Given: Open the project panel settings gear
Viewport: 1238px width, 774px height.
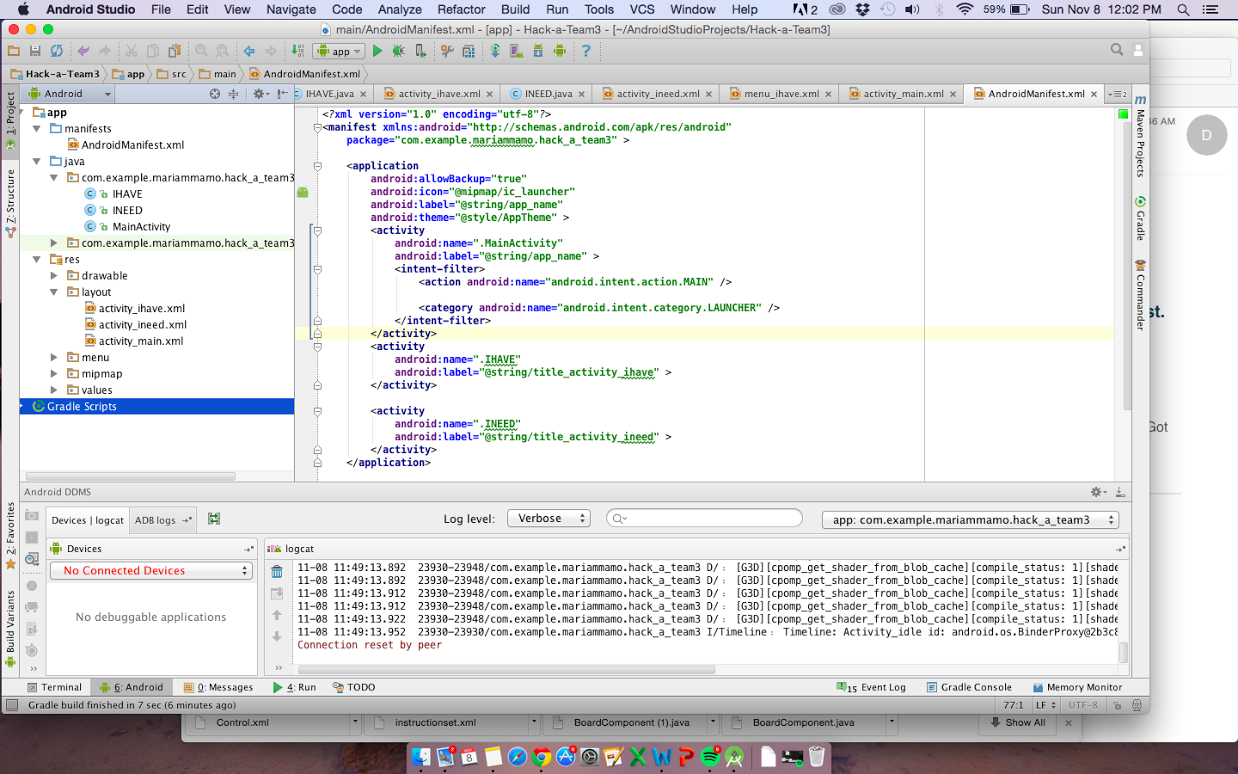Looking at the screenshot, I should click(x=258, y=94).
